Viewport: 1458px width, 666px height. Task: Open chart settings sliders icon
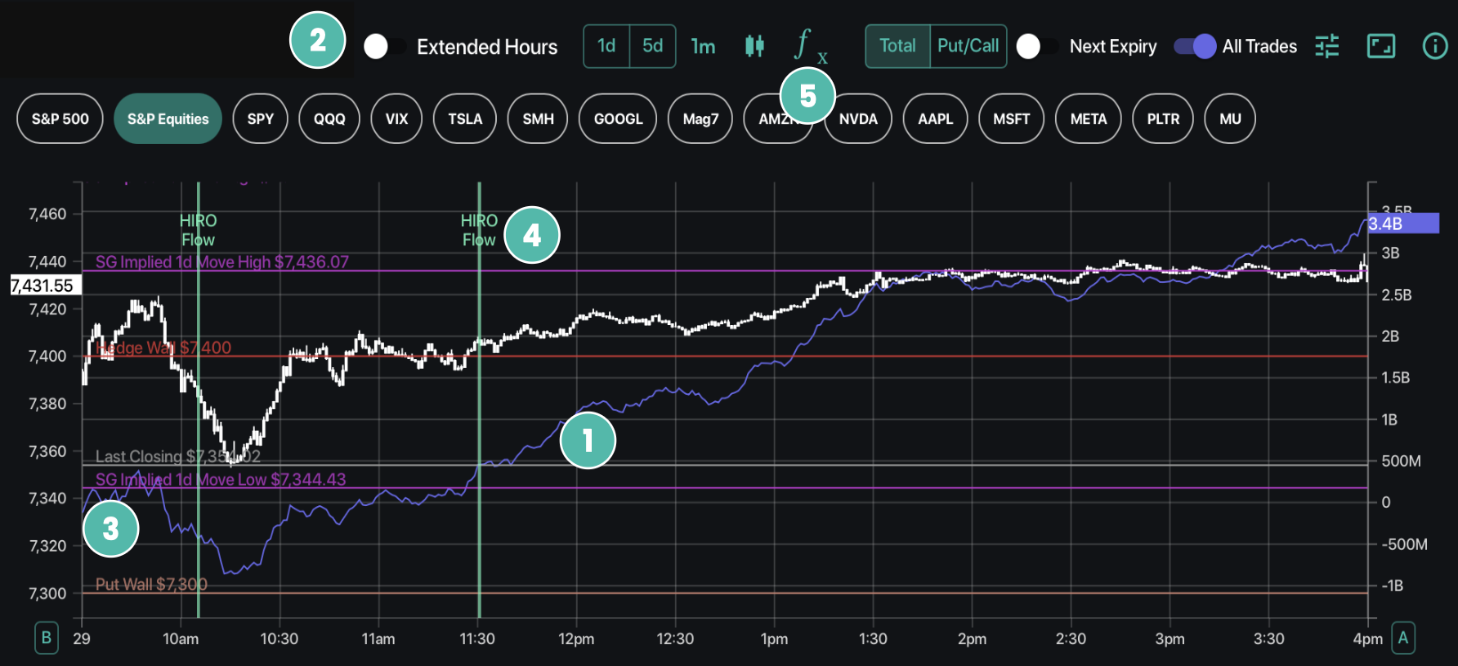click(1327, 46)
